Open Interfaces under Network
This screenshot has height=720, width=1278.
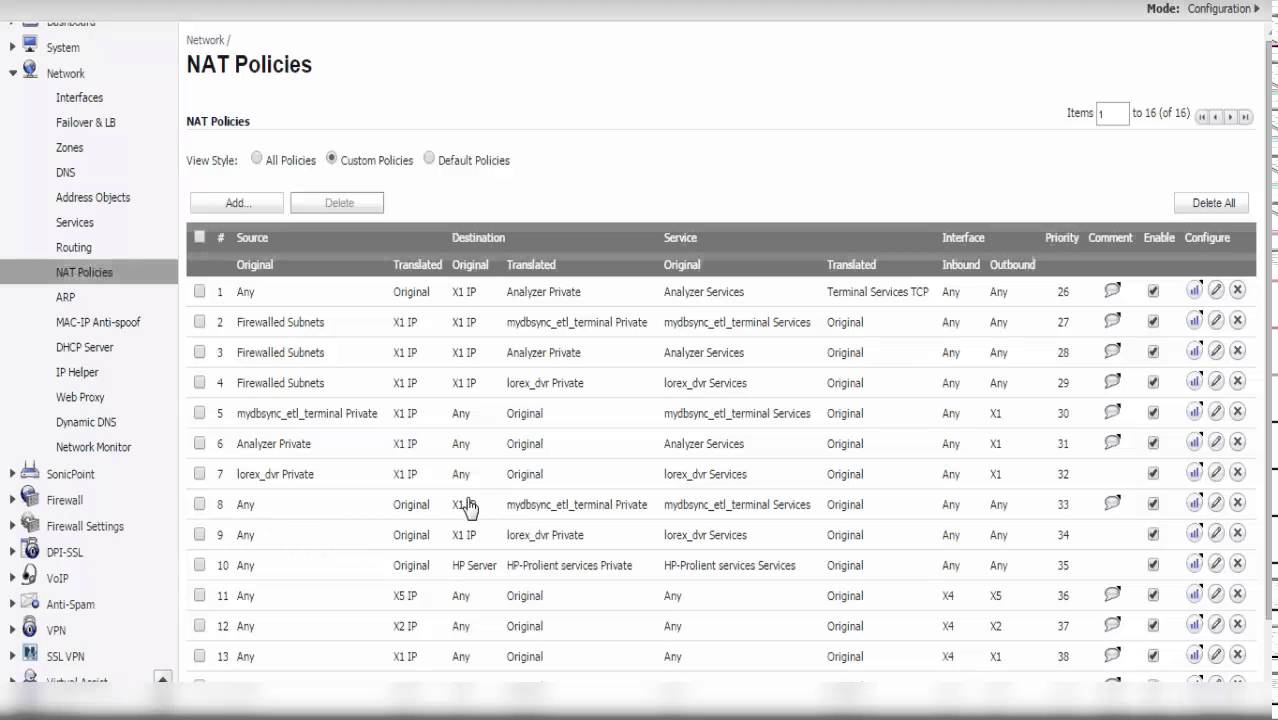79,97
